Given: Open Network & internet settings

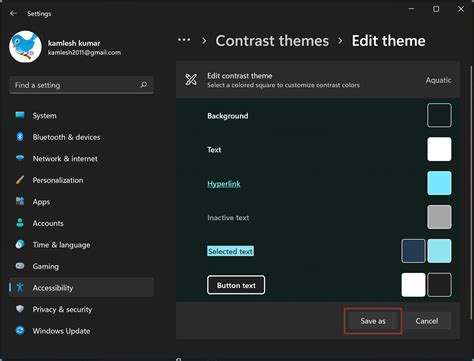Looking at the screenshot, I should tap(82, 159).
